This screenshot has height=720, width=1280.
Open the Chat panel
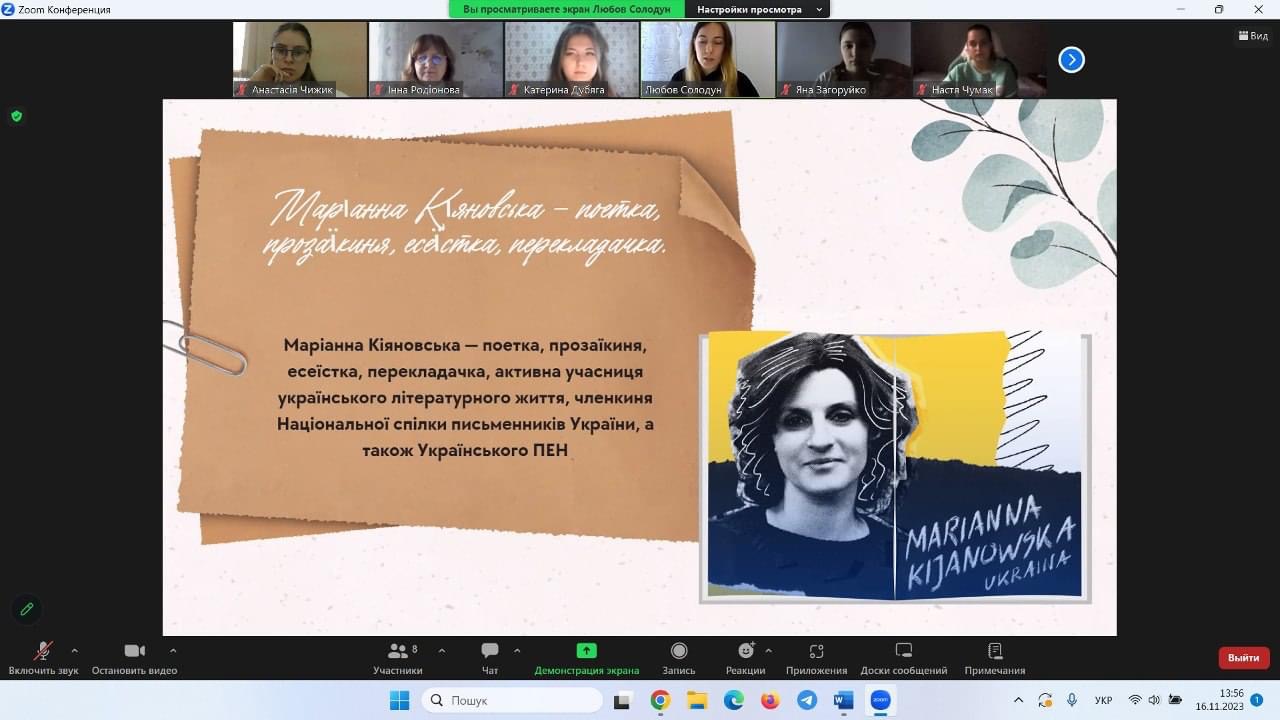490,658
